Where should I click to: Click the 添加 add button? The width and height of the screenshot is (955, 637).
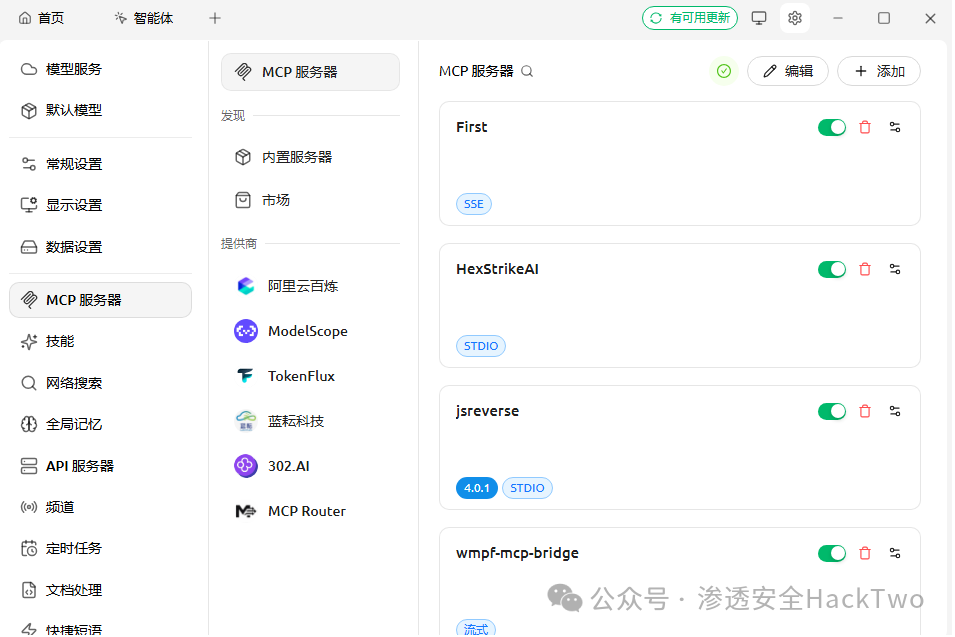pos(879,71)
